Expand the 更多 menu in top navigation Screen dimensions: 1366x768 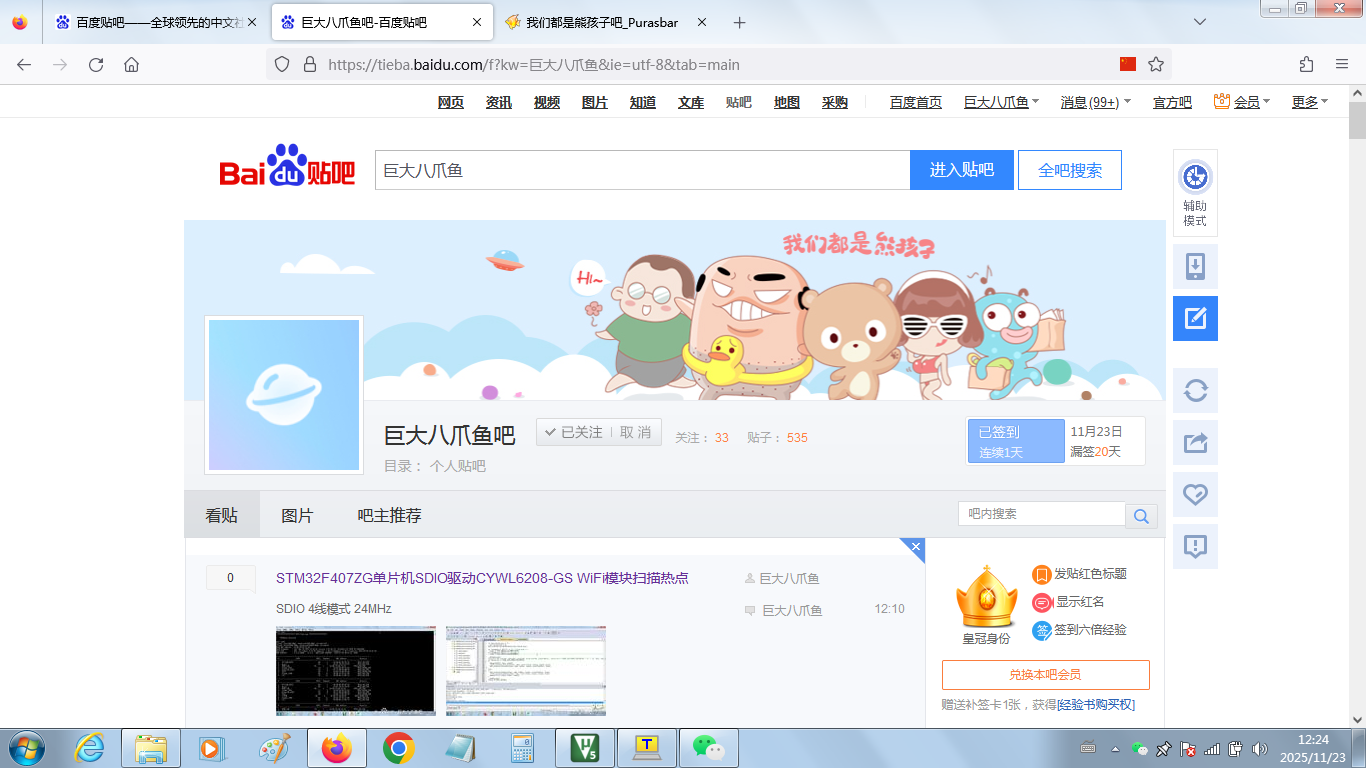(x=1310, y=102)
